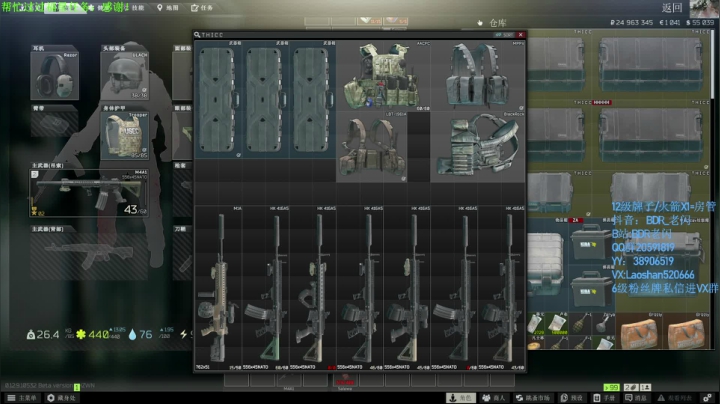720x404 pixels.
Task: Select the upper KIBA ammo box
Action: pyautogui.click(x=591, y=241)
